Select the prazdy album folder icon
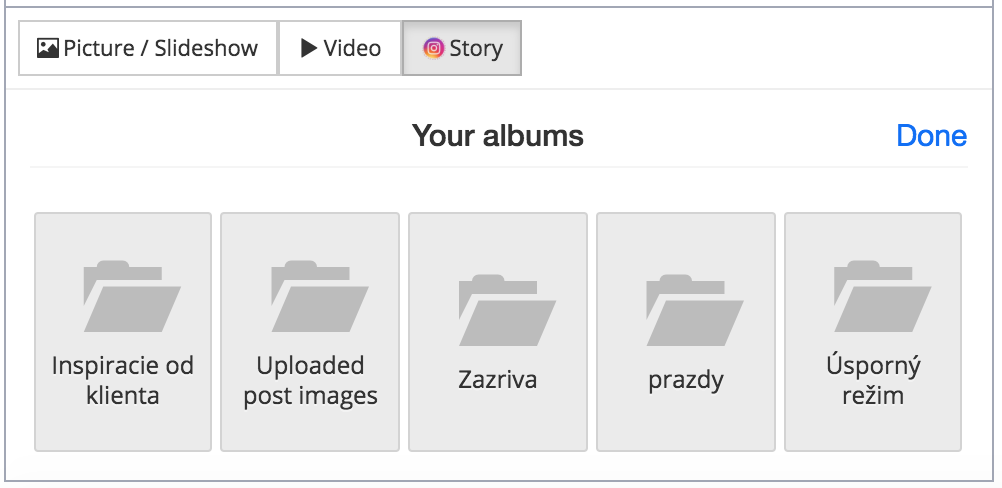This screenshot has width=1002, height=488. pyautogui.click(x=695, y=310)
